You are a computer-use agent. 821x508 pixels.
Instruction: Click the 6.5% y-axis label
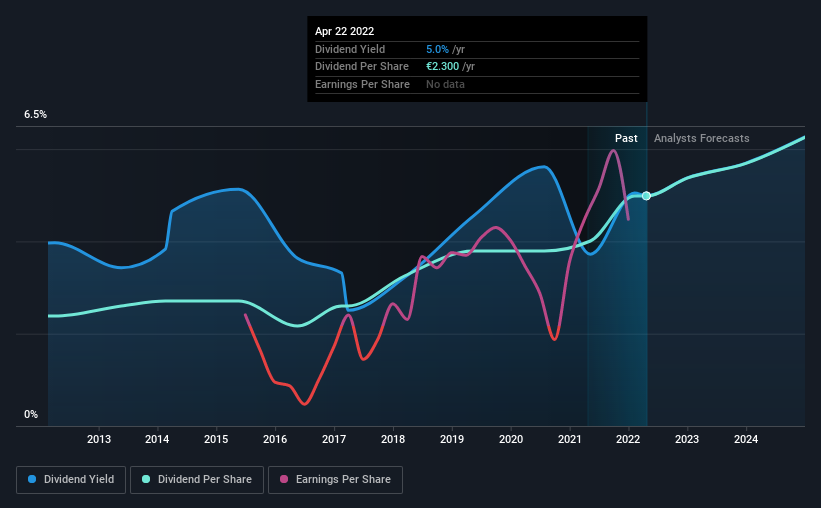(x=36, y=115)
